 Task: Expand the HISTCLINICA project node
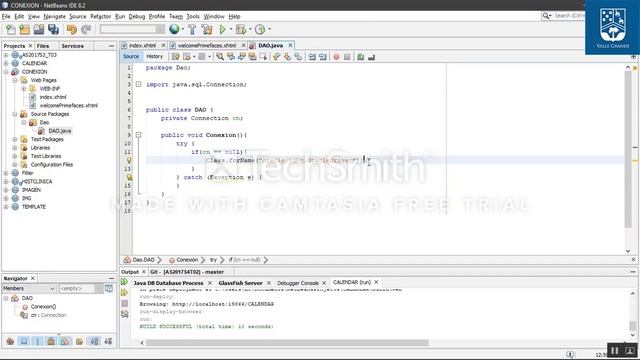pyautogui.click(x=6, y=181)
